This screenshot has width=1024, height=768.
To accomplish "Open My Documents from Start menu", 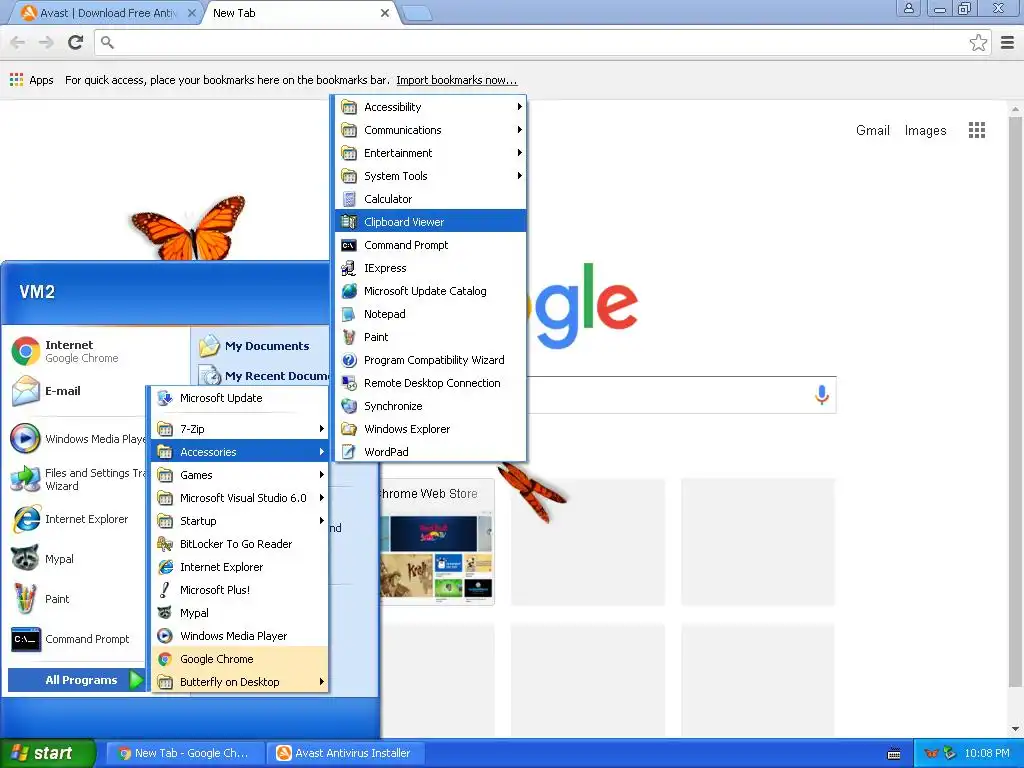I will click(x=263, y=346).
